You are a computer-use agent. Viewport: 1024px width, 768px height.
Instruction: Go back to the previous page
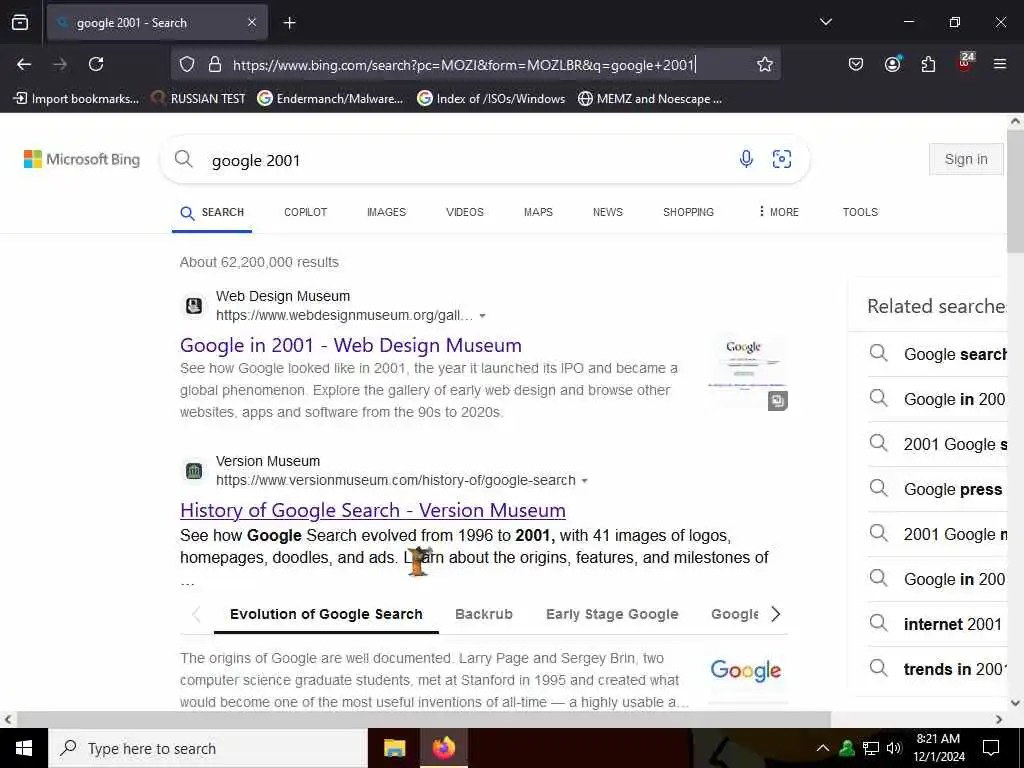pos(24,64)
